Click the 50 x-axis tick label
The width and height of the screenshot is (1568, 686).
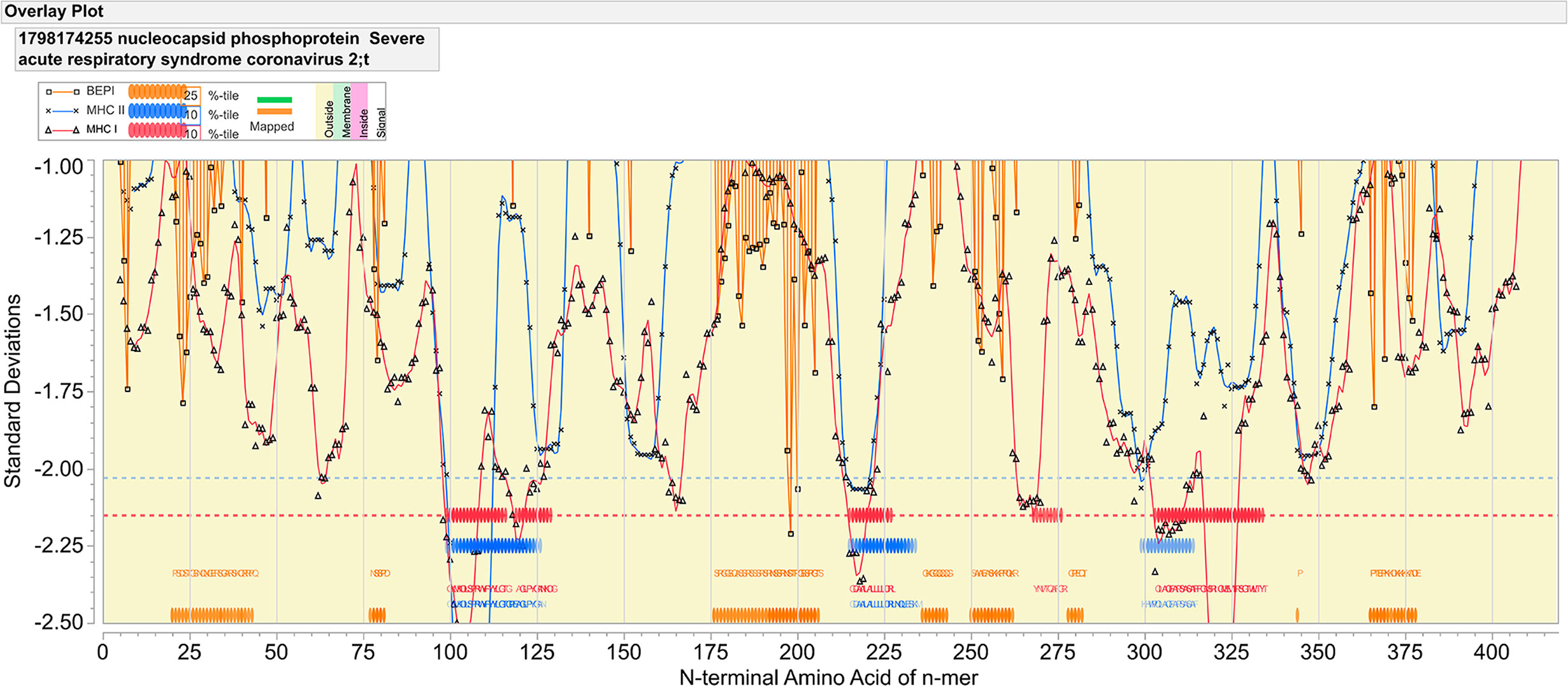tap(277, 652)
